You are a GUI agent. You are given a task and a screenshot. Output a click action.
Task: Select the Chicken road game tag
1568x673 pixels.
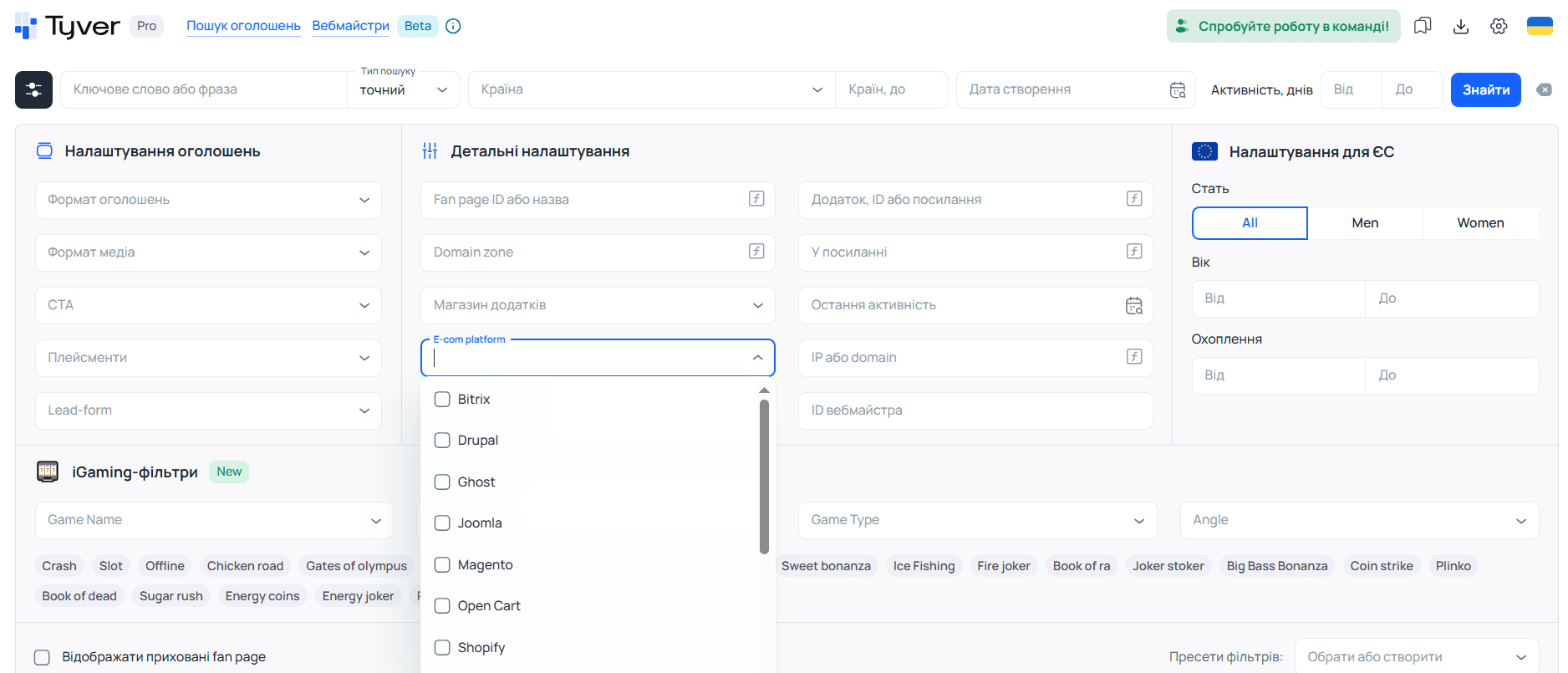coord(245,566)
